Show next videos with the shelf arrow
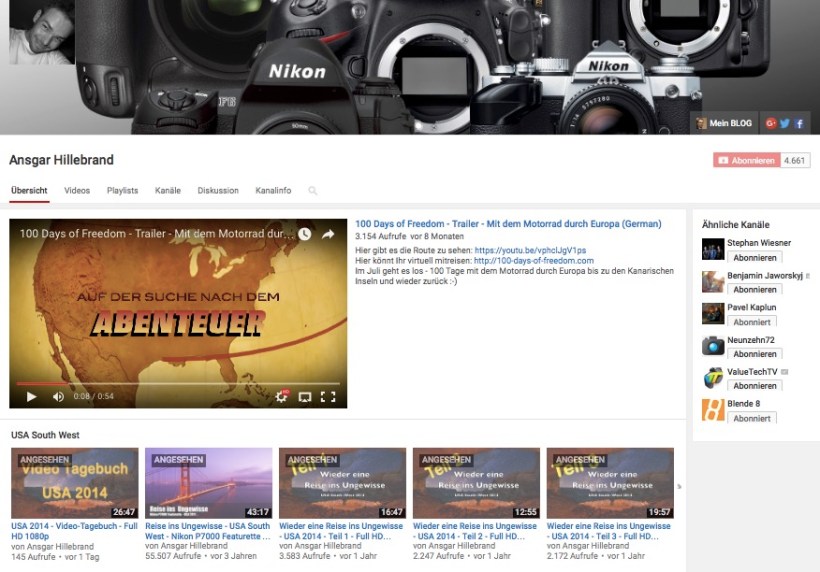 [x=679, y=486]
